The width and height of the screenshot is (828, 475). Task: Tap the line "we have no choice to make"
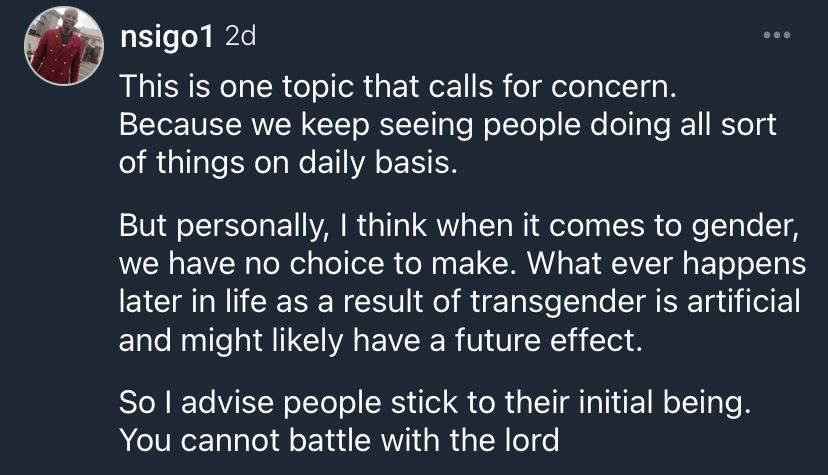(462, 264)
